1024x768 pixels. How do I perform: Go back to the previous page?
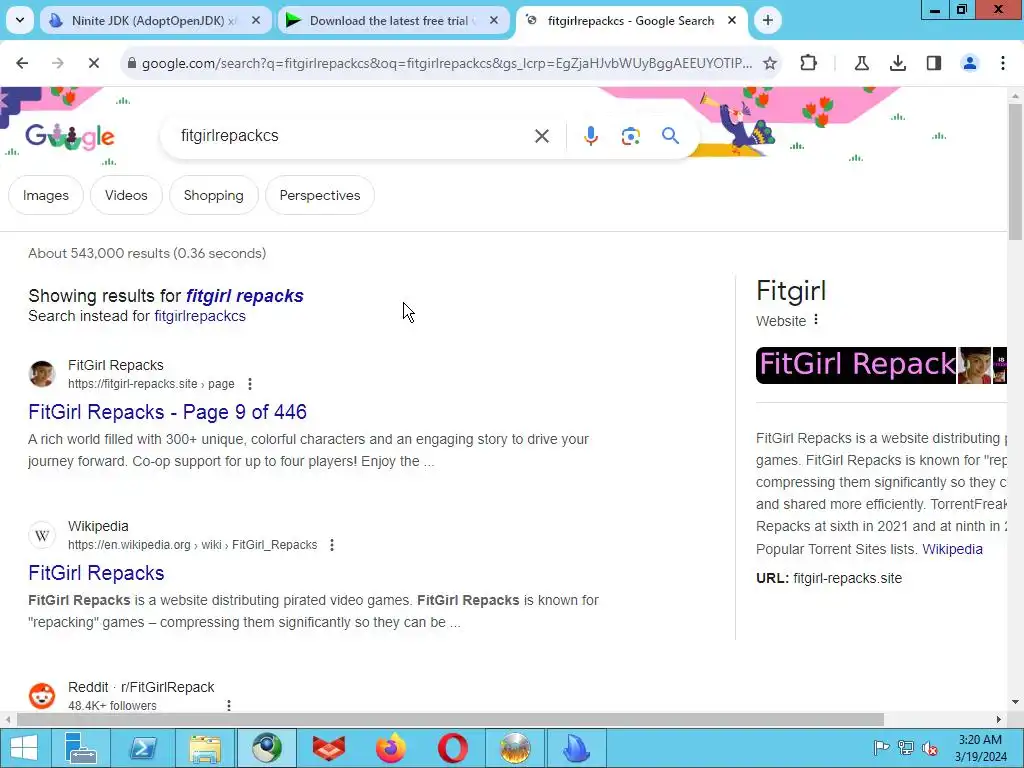(22, 63)
